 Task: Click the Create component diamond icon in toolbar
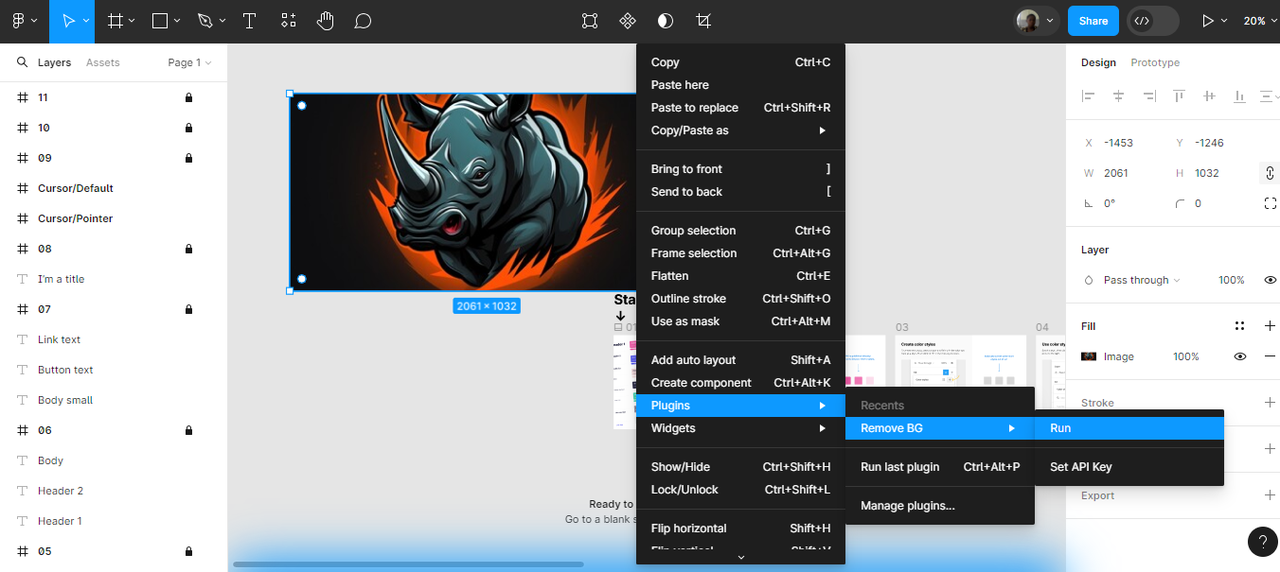pyautogui.click(x=628, y=21)
